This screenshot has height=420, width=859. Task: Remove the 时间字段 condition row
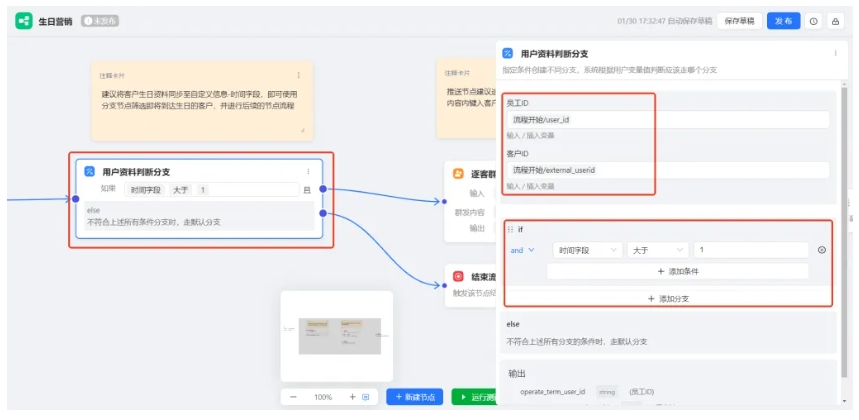[x=821, y=250]
